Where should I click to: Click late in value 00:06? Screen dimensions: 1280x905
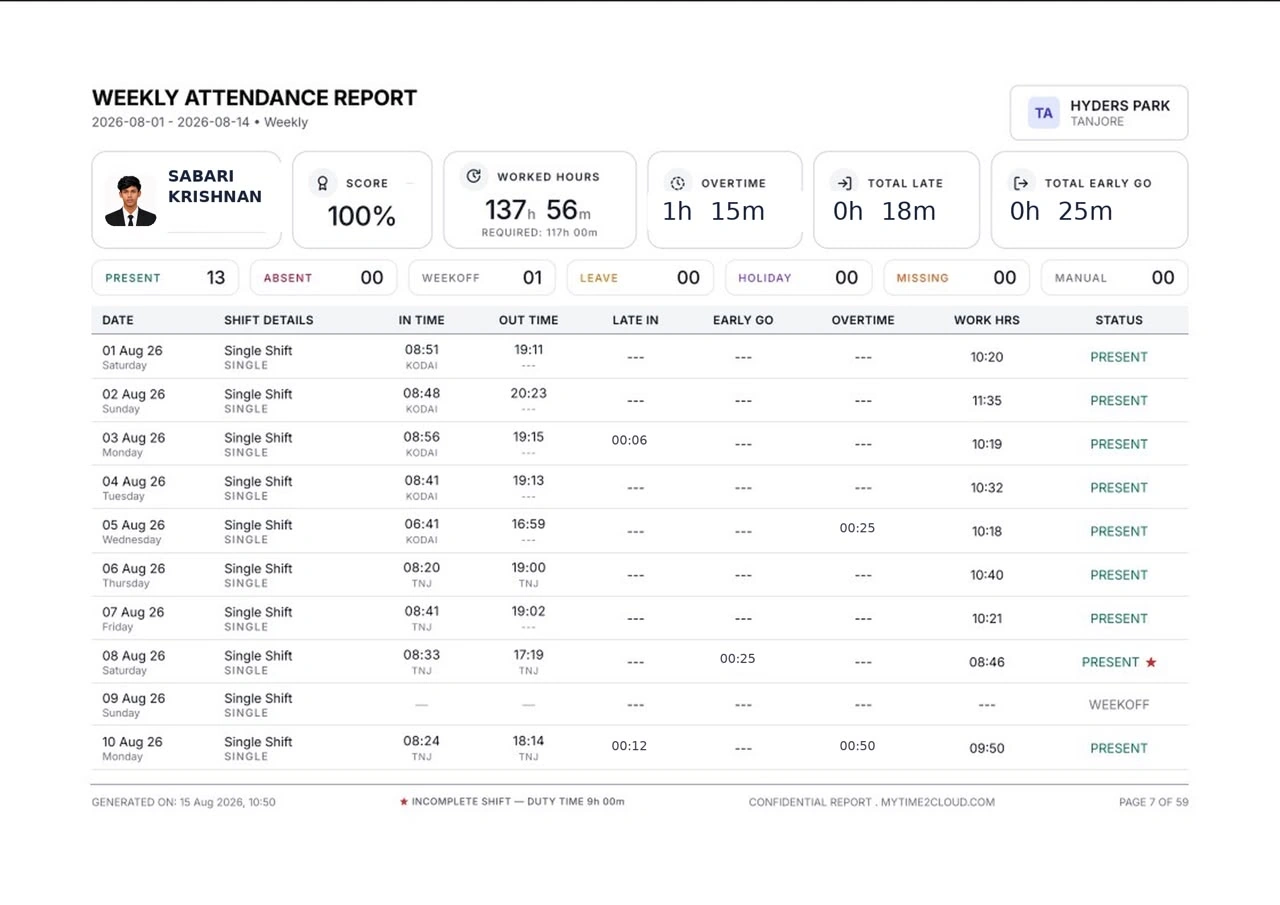tap(630, 440)
